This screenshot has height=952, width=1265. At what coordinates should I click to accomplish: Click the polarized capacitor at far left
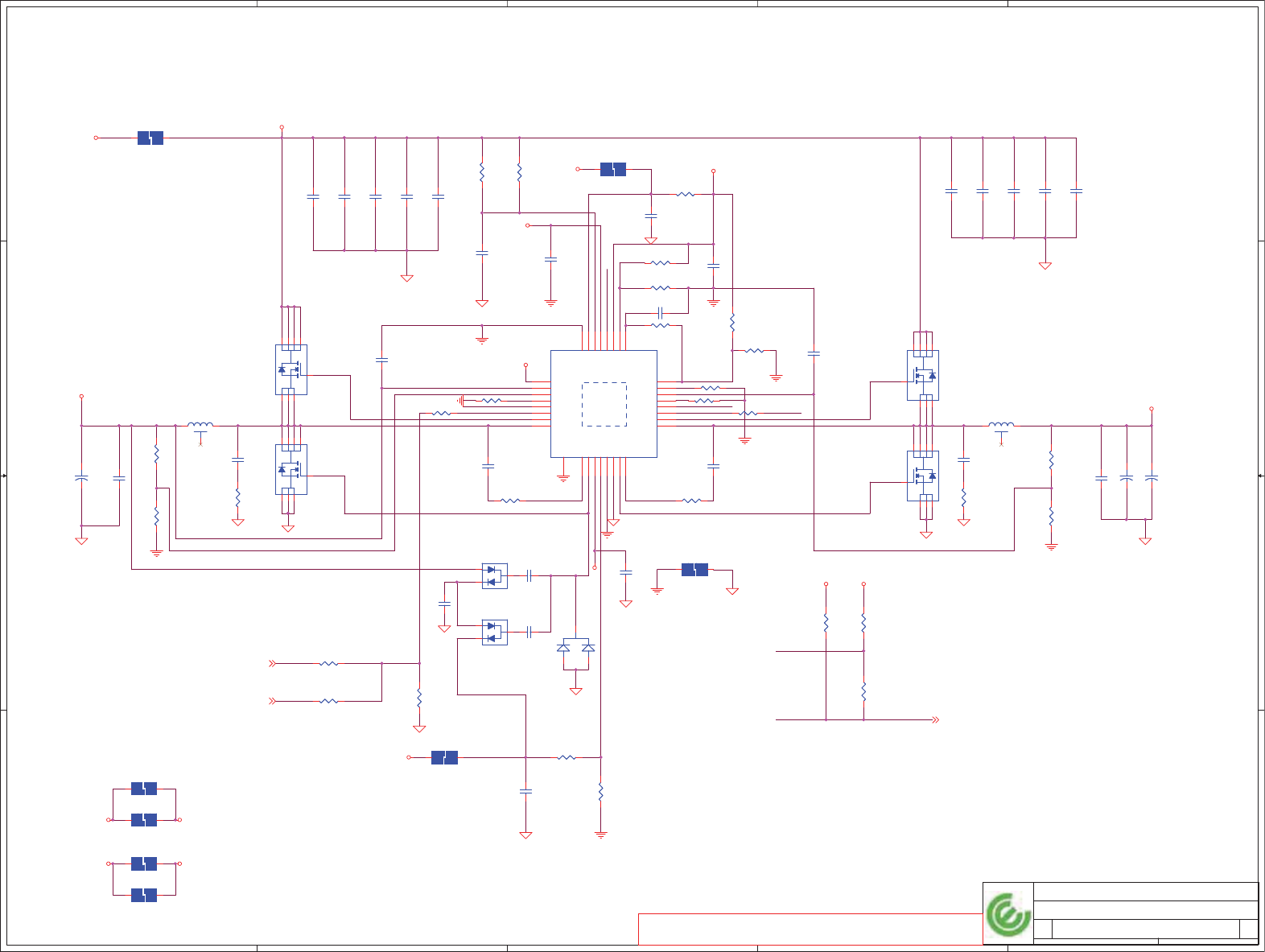click(x=81, y=478)
